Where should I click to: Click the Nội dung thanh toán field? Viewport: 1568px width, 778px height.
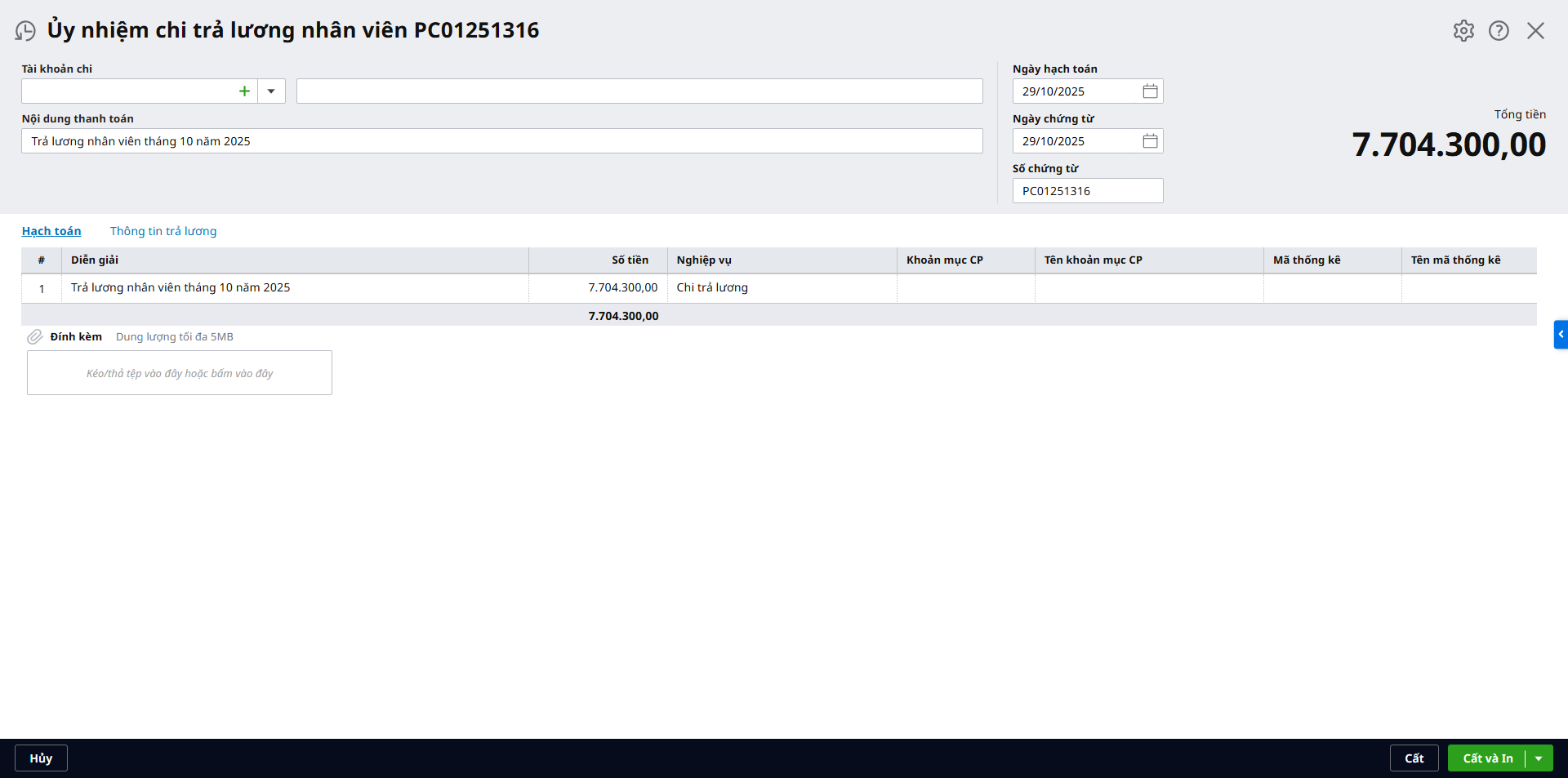pos(501,141)
